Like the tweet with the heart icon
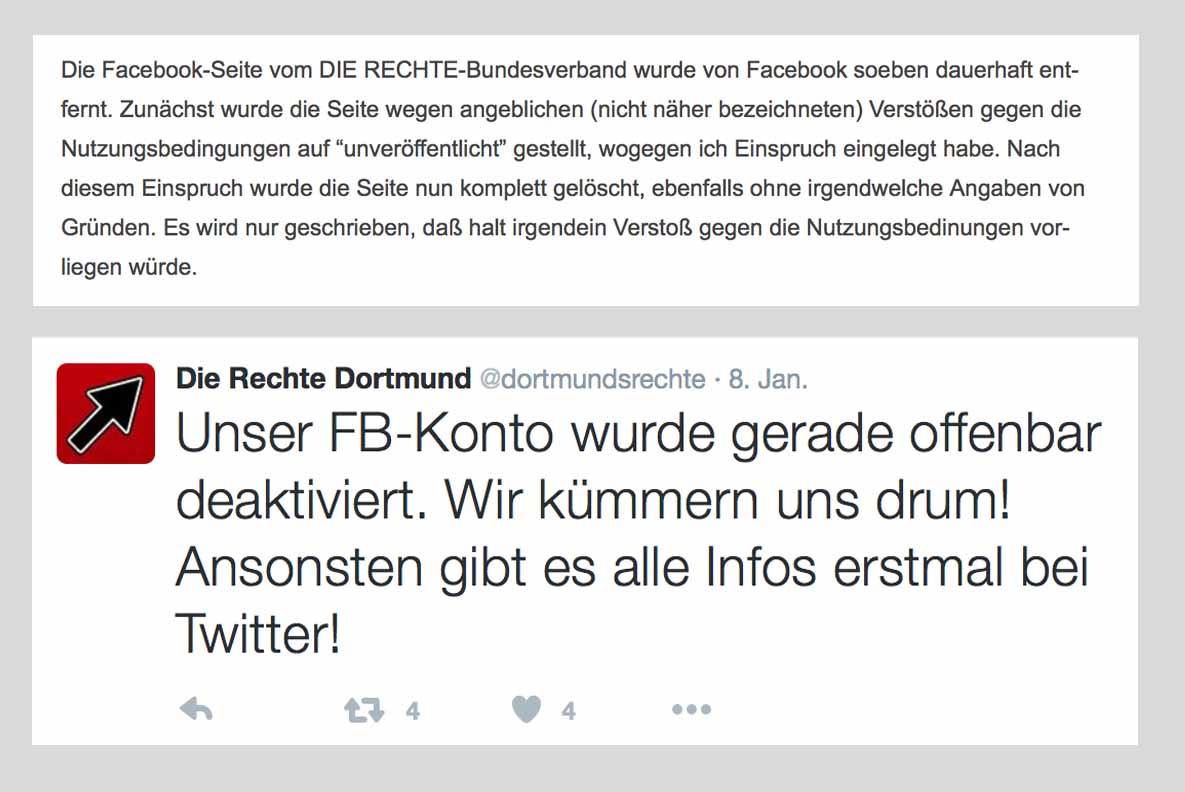This screenshot has width=1185, height=792. click(527, 709)
